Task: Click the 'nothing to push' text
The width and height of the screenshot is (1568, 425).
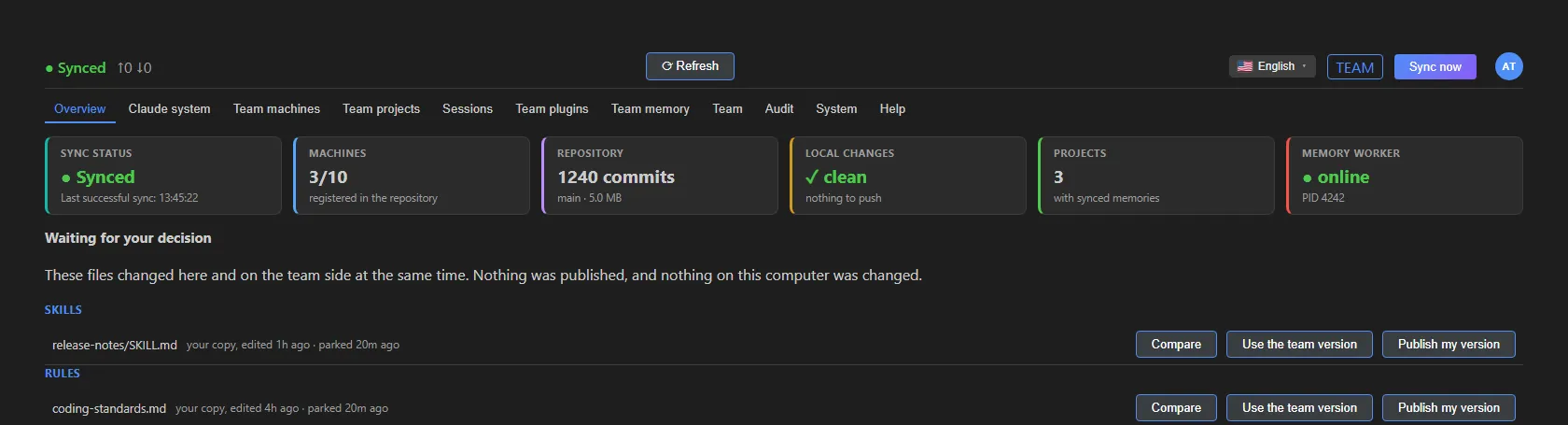Action: 844,198
